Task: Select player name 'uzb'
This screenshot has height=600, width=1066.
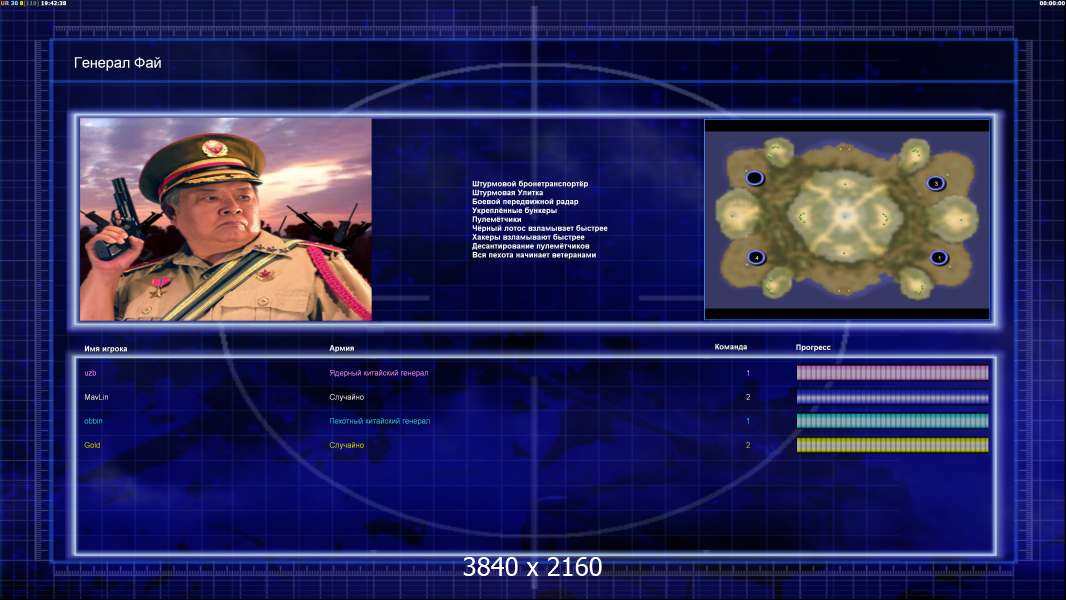Action: pyautogui.click(x=90, y=373)
